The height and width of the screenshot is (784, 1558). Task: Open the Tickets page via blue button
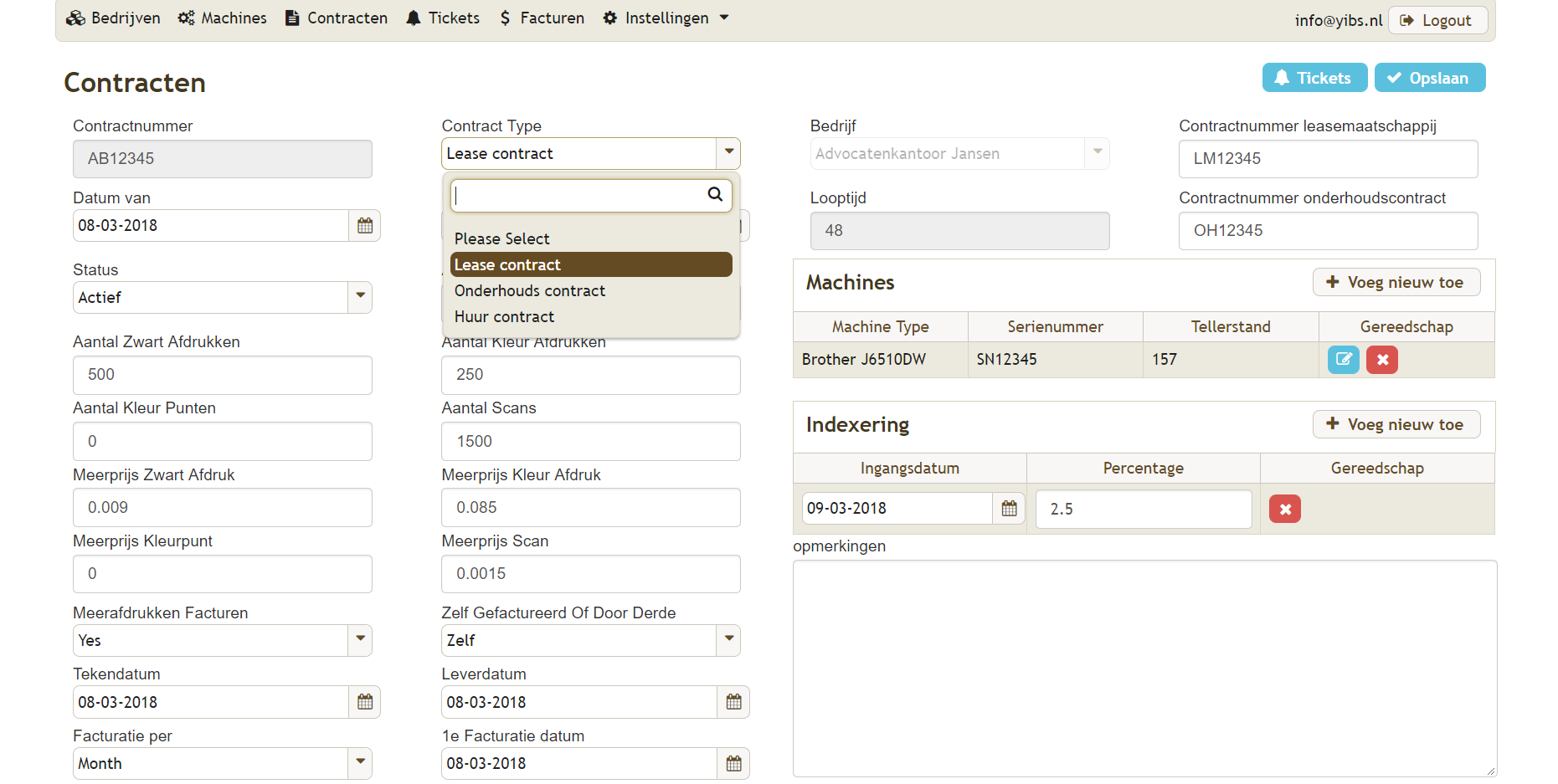tap(1314, 77)
